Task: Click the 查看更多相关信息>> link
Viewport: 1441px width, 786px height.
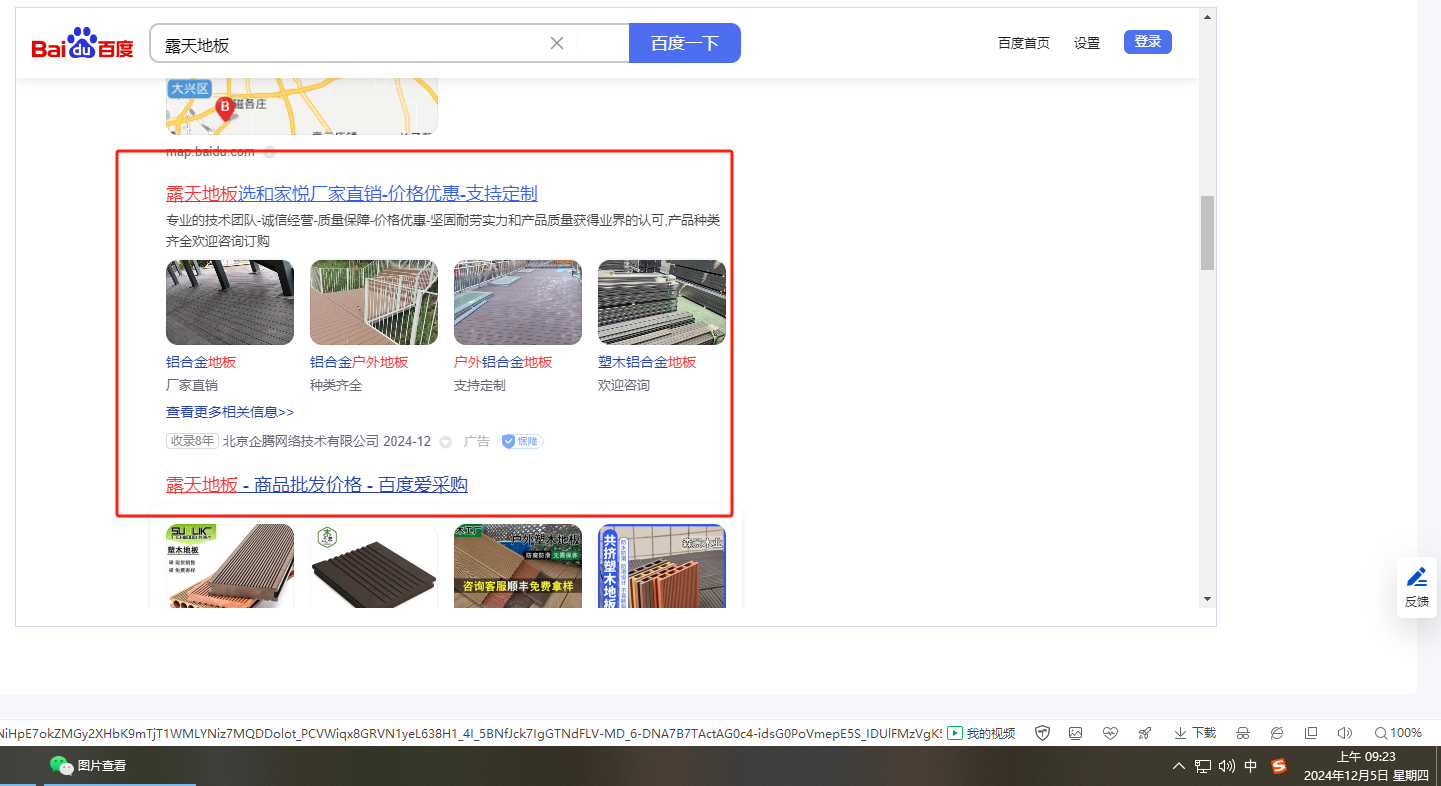Action: coord(230,412)
